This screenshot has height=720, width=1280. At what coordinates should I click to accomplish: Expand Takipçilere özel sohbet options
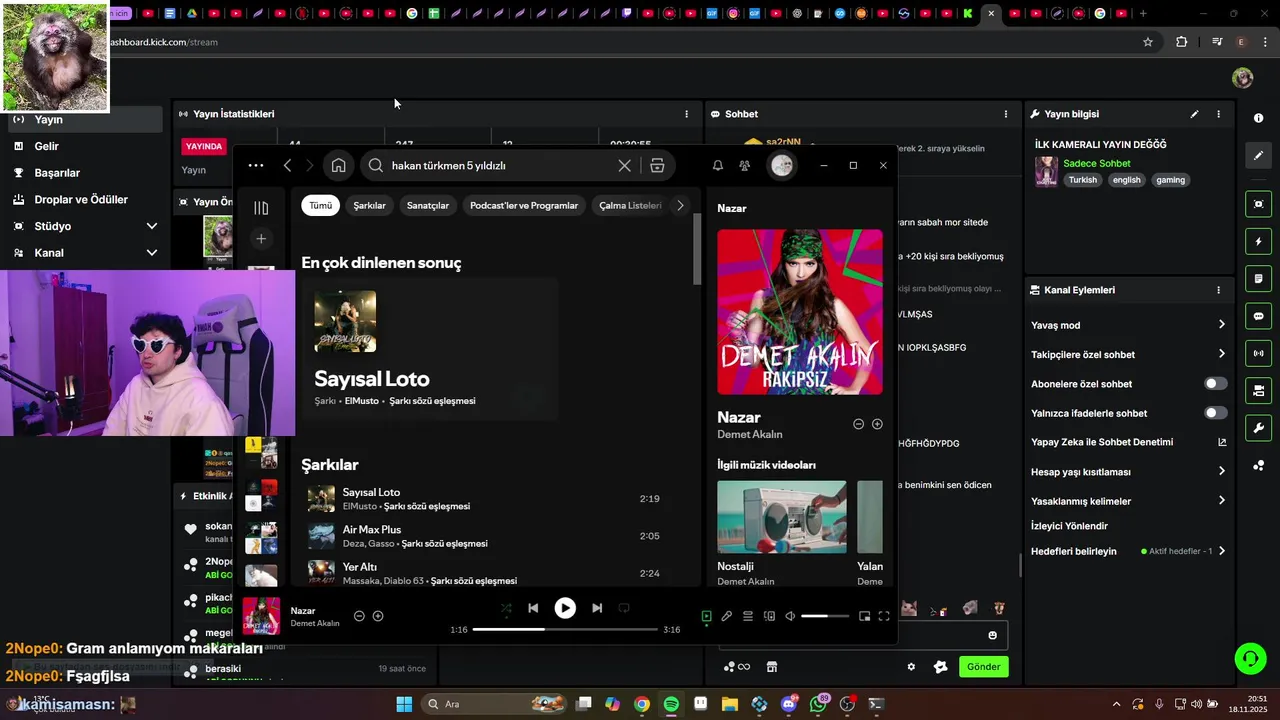click(x=1221, y=354)
